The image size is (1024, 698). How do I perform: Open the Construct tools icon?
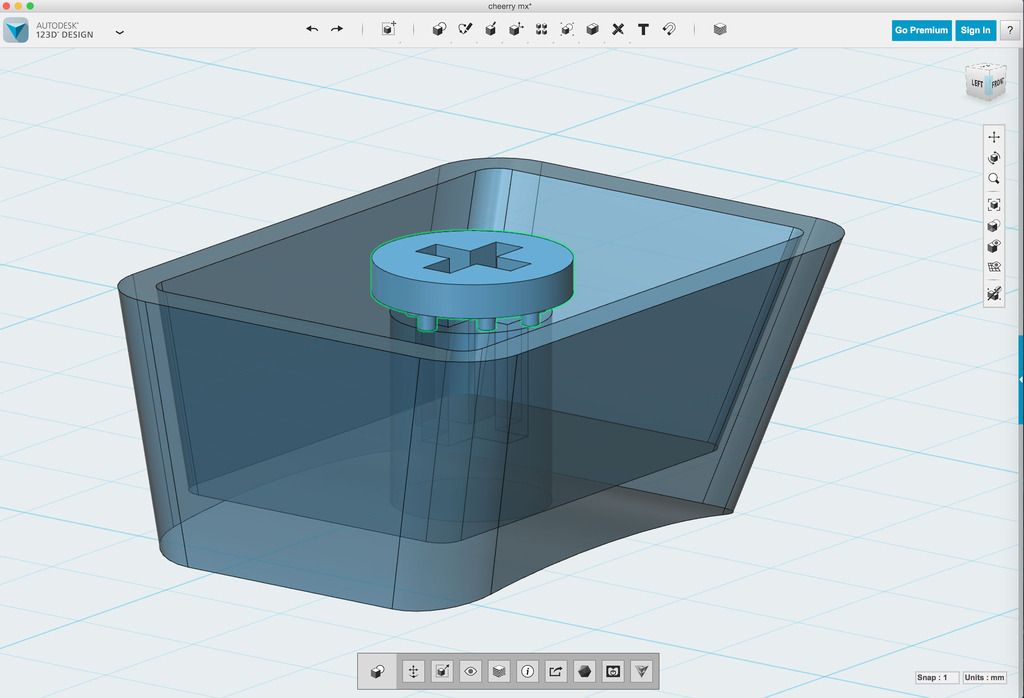[490, 29]
